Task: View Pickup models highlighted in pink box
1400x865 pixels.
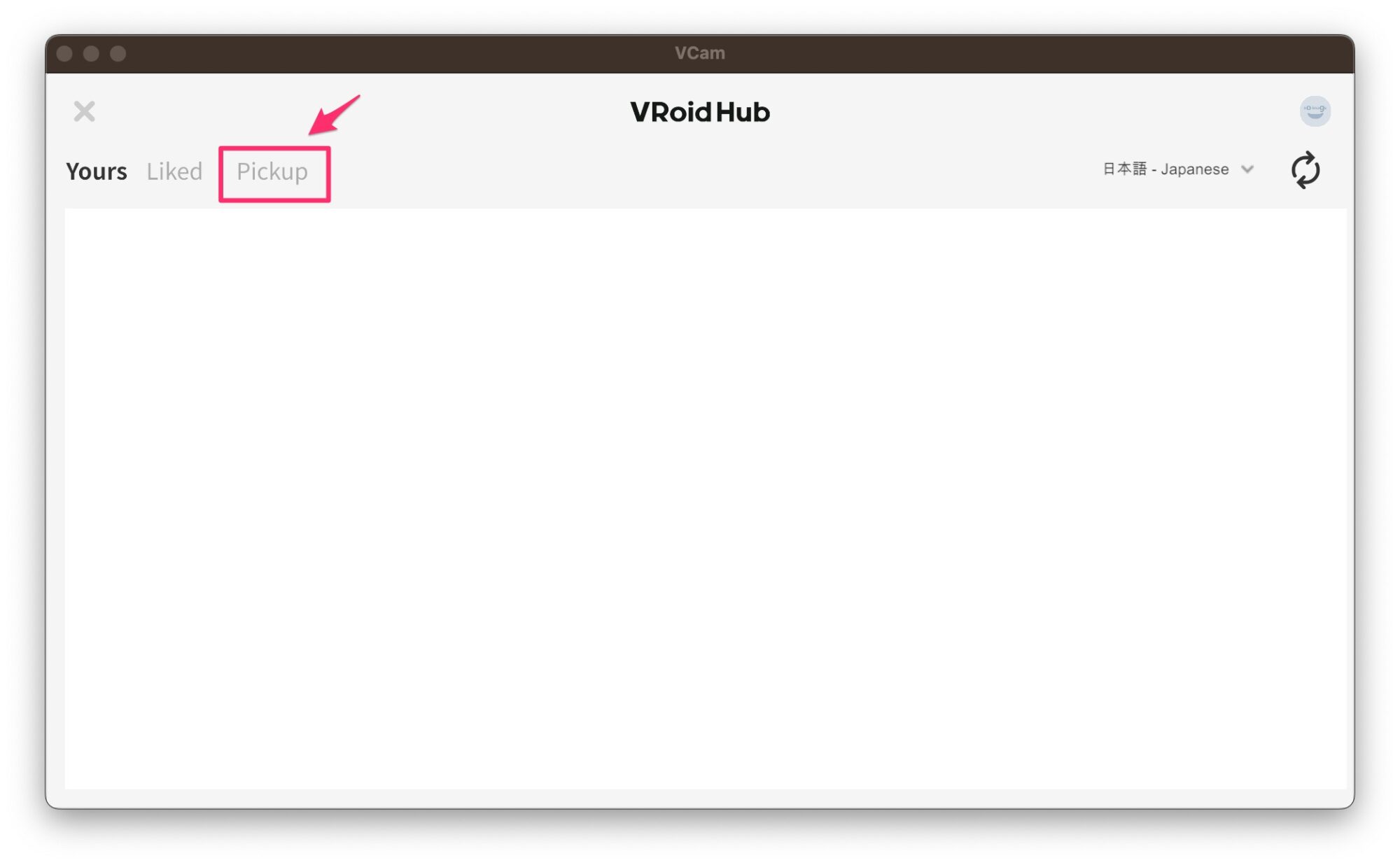Action: tap(272, 171)
